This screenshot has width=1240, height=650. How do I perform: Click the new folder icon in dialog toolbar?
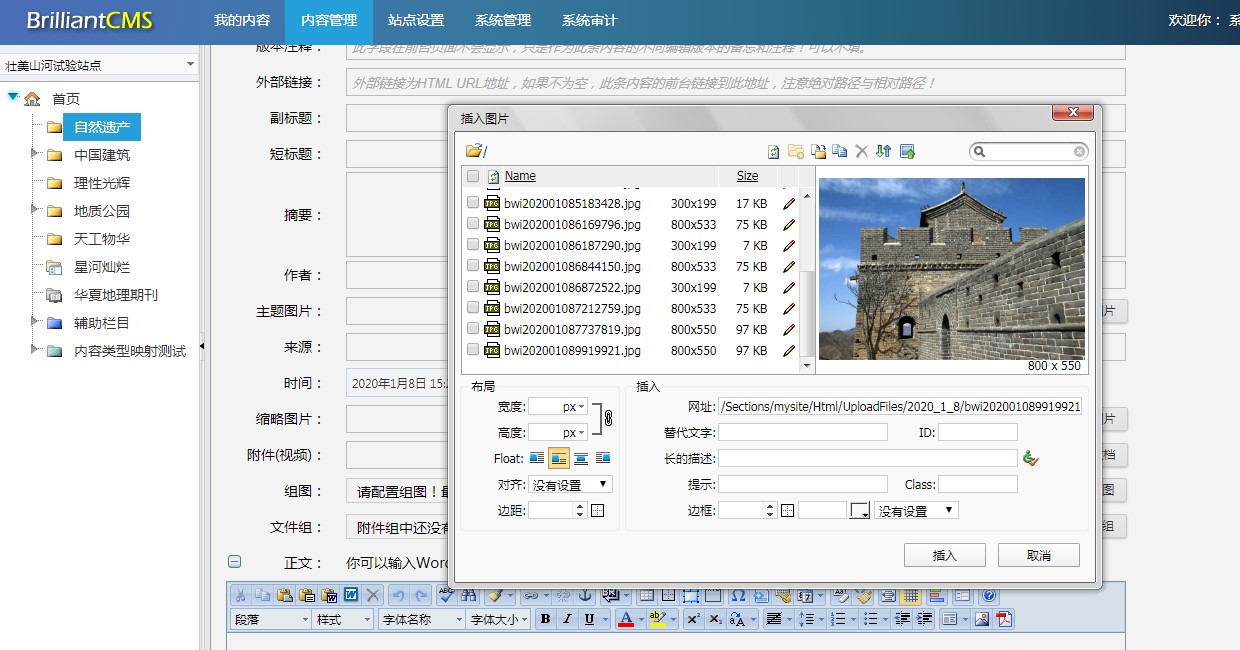tap(796, 152)
